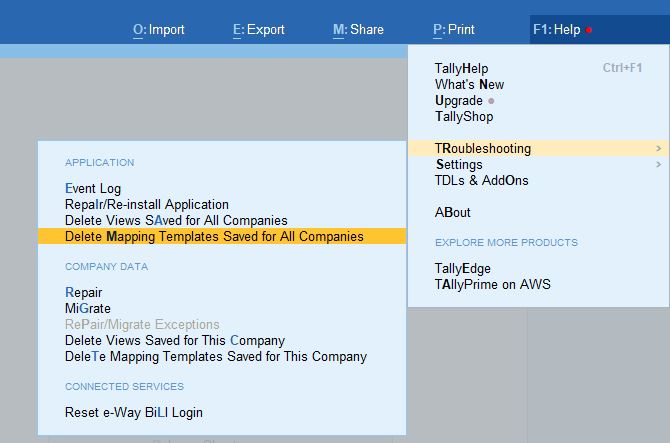The height and width of the screenshot is (443, 670).
Task: Choose Upgrade in the Help menu
Action: [459, 101]
